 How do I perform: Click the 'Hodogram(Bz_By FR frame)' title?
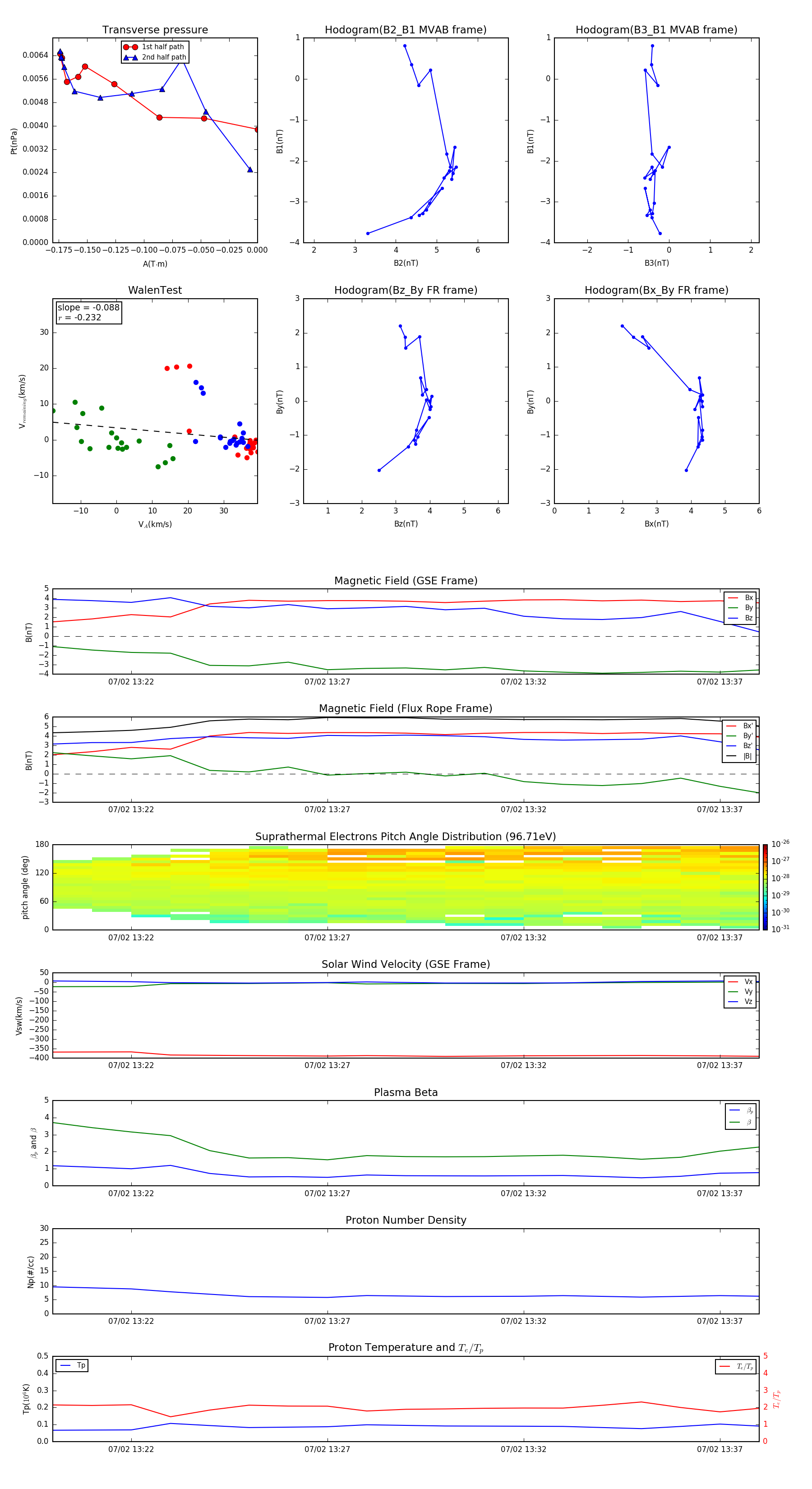pyautogui.click(x=406, y=290)
